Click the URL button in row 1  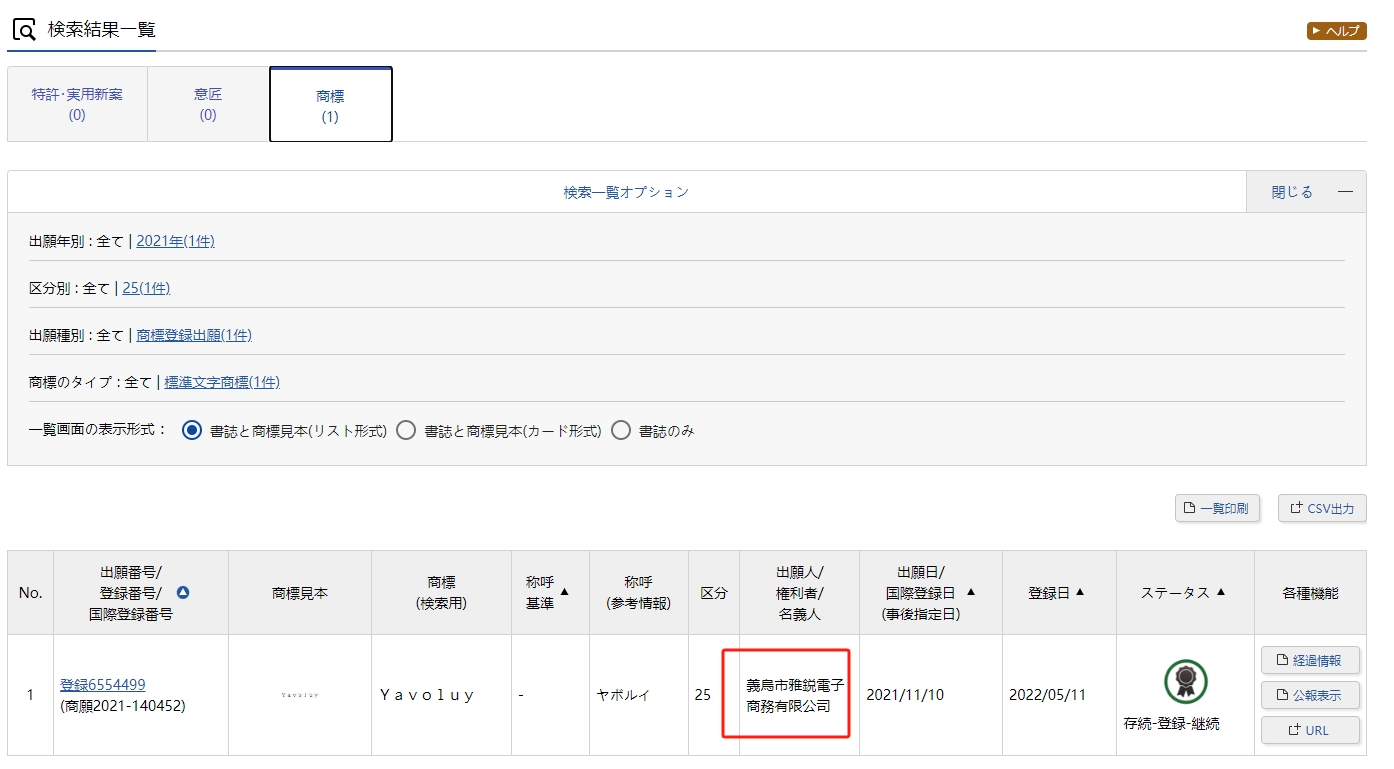tap(1310, 730)
